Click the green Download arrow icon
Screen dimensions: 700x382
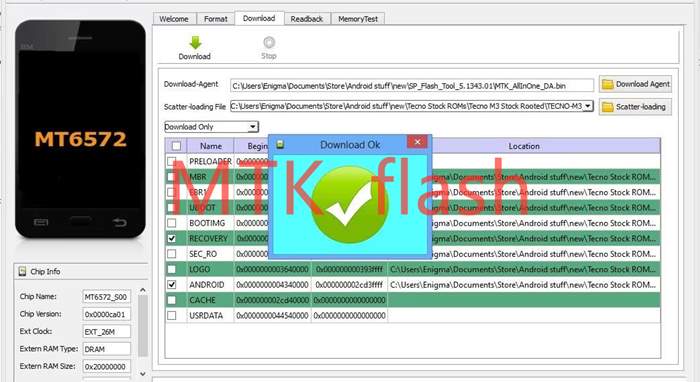195,42
